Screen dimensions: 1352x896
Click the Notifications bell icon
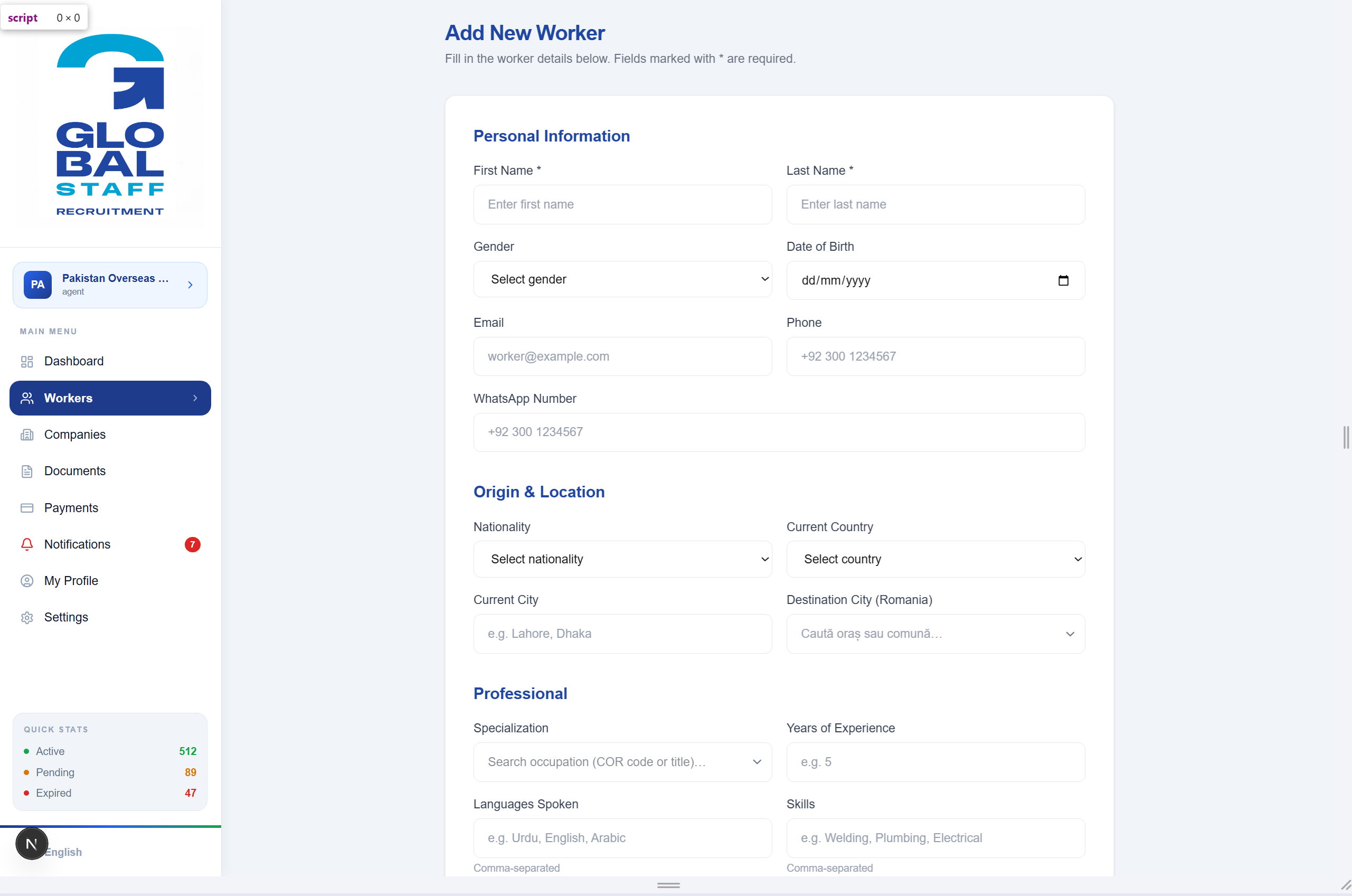point(27,544)
